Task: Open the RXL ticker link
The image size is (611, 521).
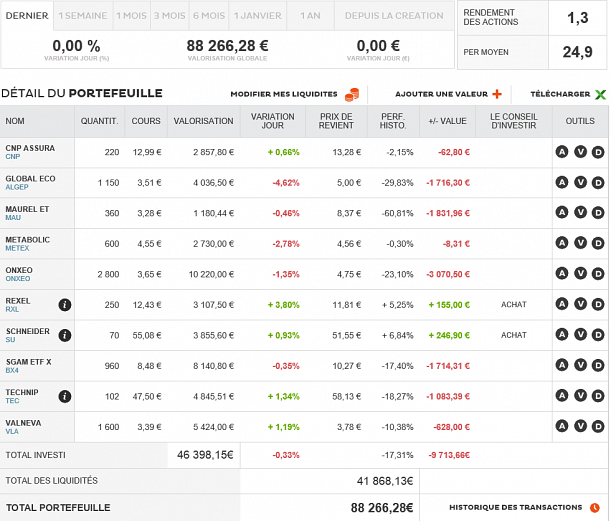Action: pos(12,309)
